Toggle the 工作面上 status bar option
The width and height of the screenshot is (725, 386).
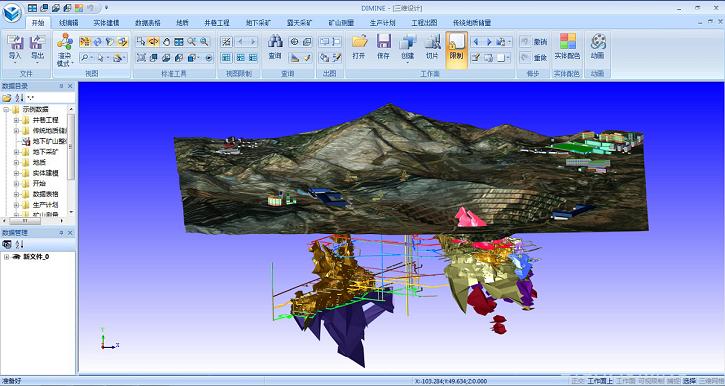pyautogui.click(x=600, y=381)
